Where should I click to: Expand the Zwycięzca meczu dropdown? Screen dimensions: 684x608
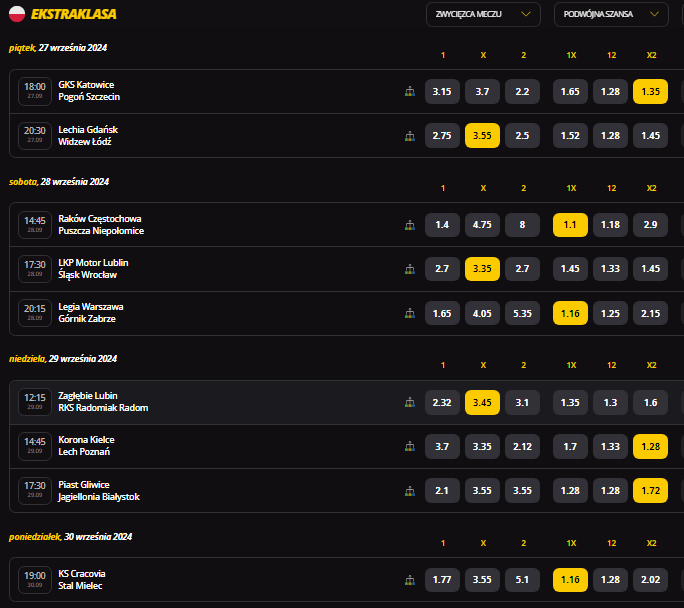point(483,14)
